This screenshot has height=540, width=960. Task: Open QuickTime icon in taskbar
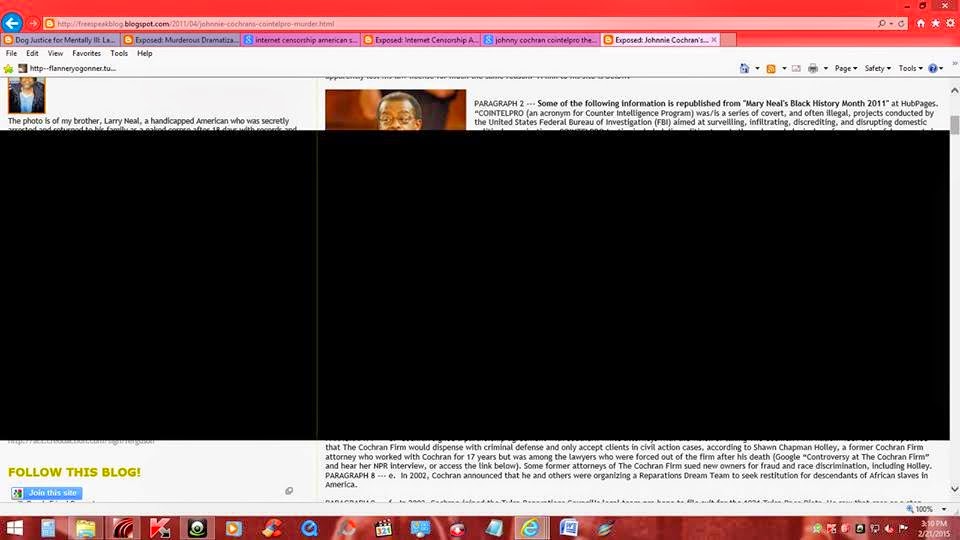(309, 528)
